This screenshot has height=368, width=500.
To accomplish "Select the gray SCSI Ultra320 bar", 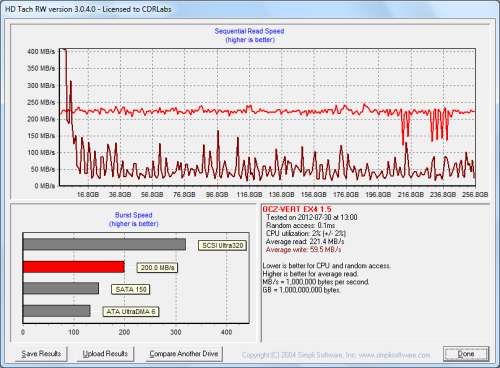I will [x=104, y=244].
